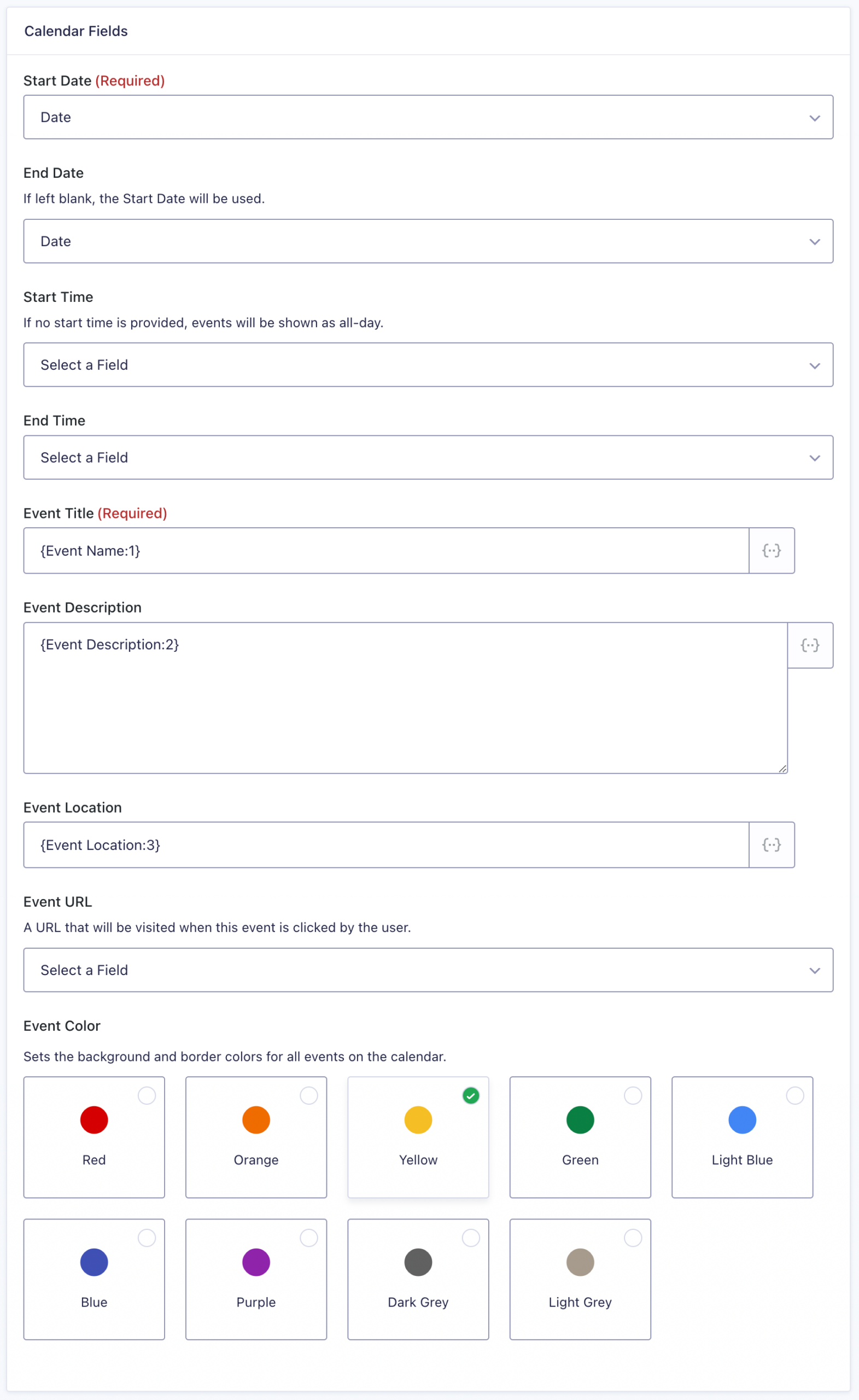
Task: Expand the Start Time field selector
Action: (428, 365)
